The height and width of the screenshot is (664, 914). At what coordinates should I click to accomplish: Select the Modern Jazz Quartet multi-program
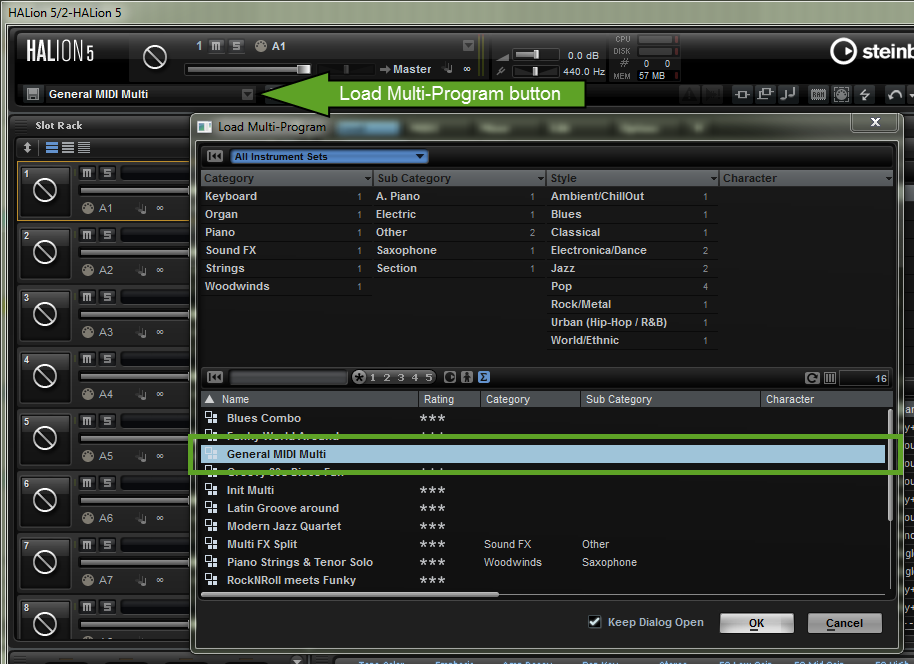click(x=543, y=526)
